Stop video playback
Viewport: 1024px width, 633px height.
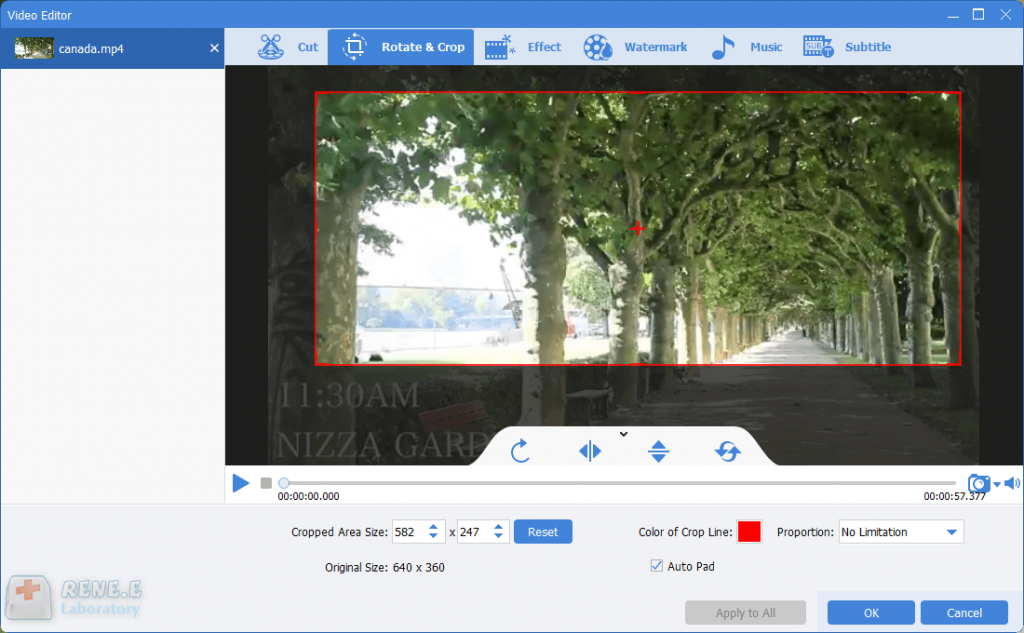point(266,483)
